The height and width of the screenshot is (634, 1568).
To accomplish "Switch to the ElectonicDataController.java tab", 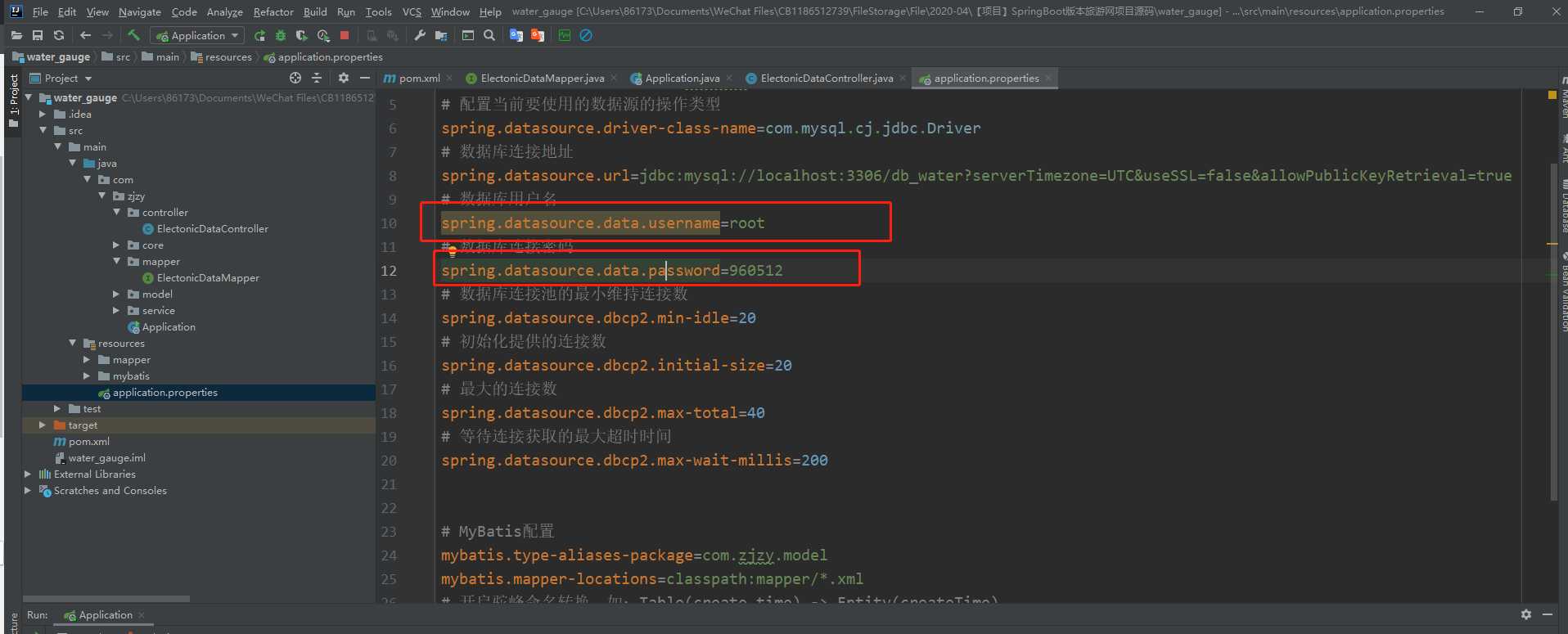I will (827, 79).
